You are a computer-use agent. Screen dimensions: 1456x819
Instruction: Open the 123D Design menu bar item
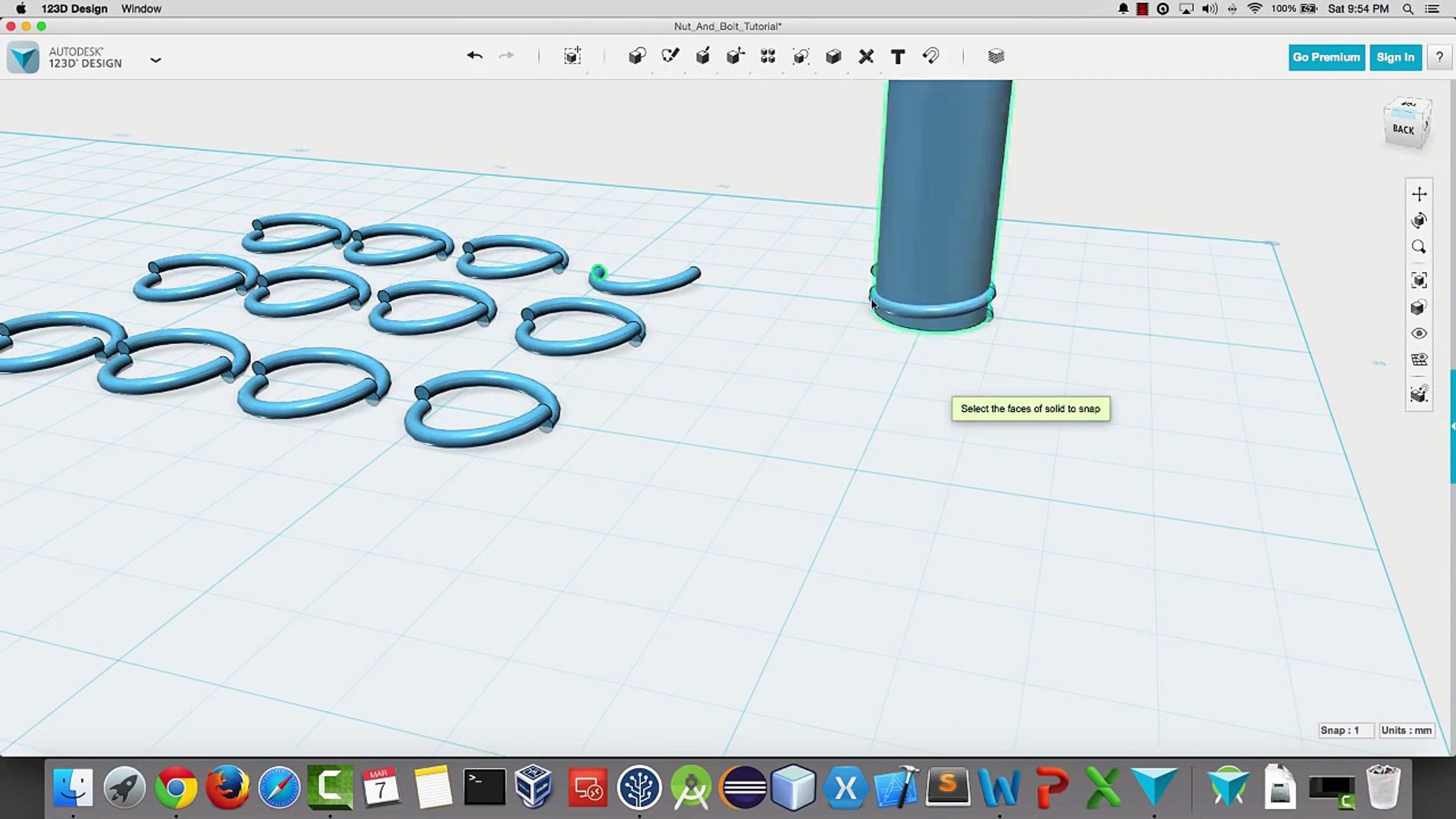pyautogui.click(x=74, y=8)
